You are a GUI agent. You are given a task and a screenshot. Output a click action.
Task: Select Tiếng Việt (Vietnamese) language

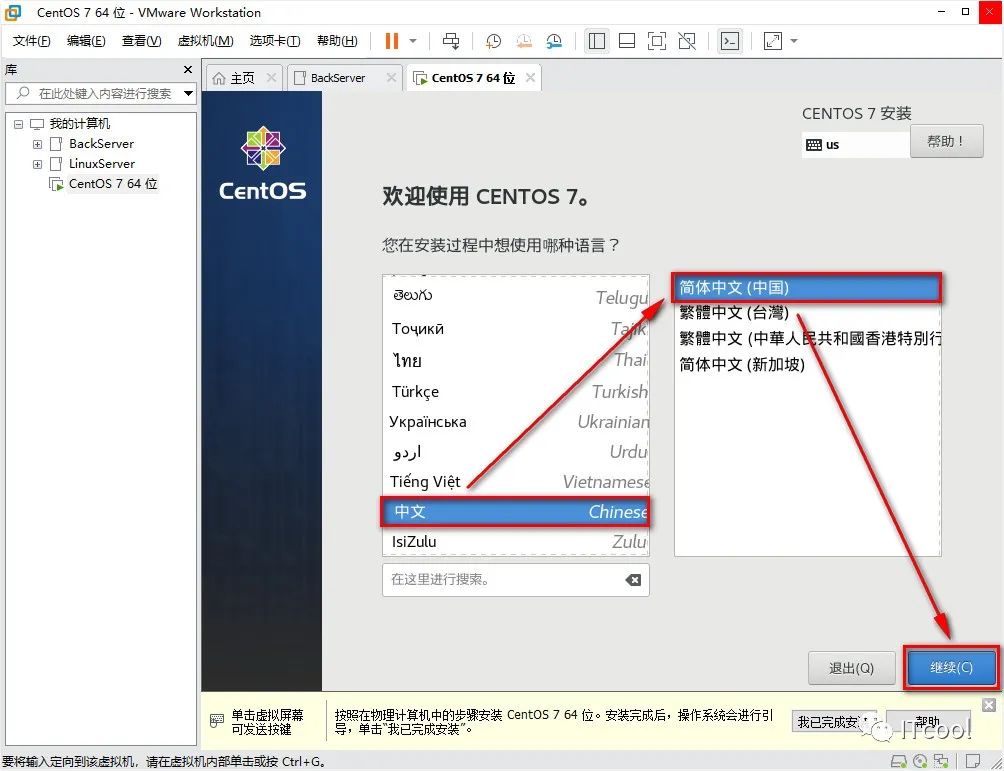pyautogui.click(x=516, y=482)
